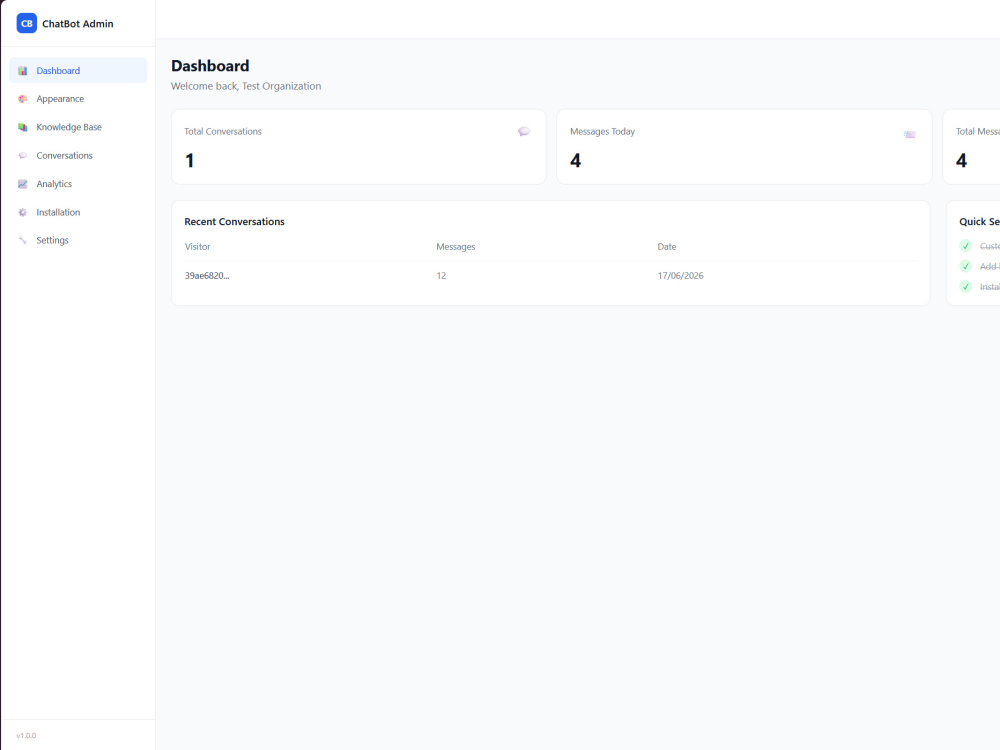Click the Messages column header
This screenshot has width=1000, height=750.
click(455, 247)
